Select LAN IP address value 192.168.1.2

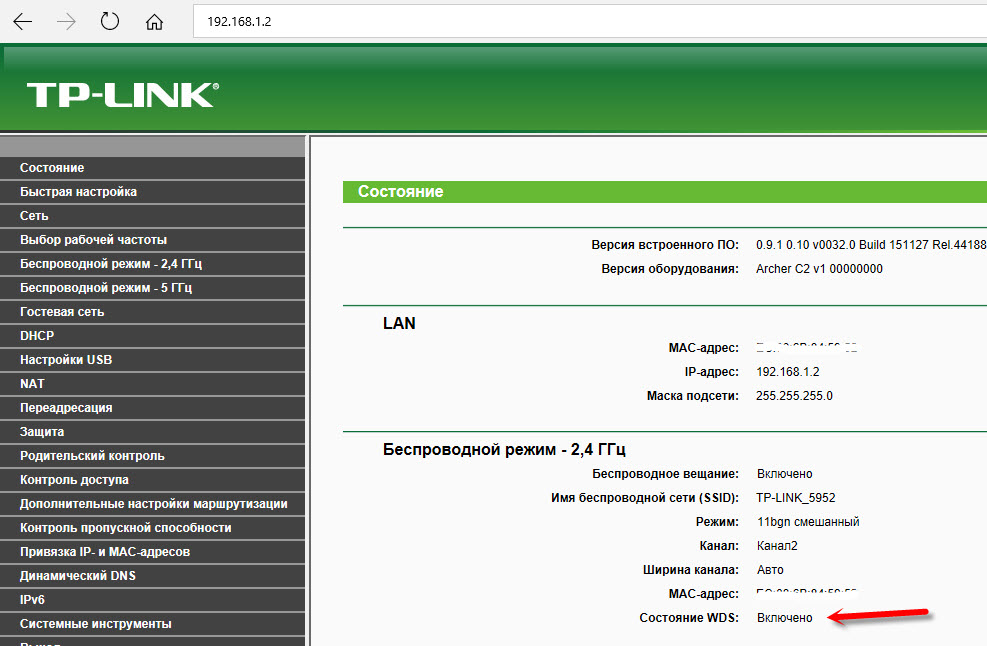(787, 372)
